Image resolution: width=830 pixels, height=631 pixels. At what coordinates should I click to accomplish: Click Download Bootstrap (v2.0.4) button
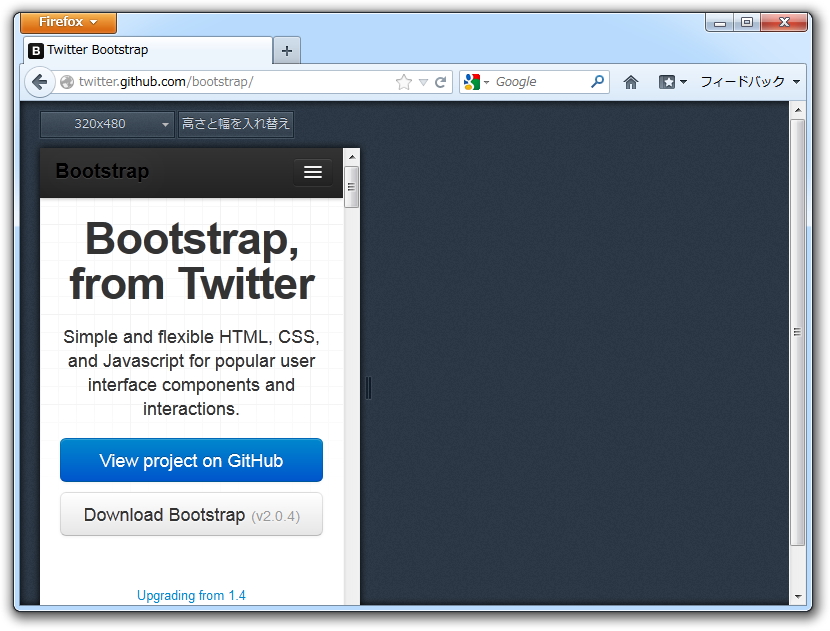pyautogui.click(x=191, y=515)
